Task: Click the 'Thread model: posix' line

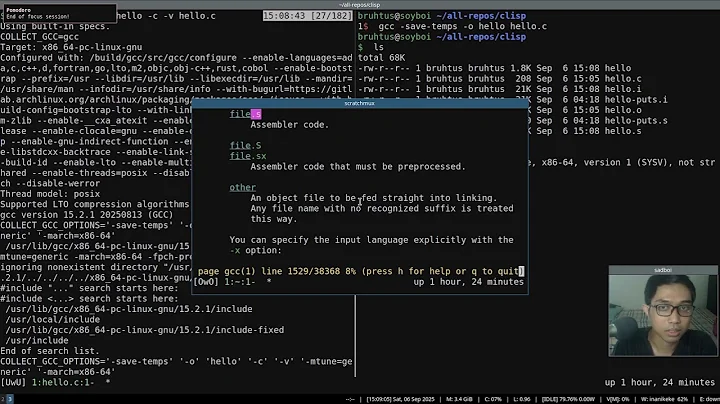Action: pyautogui.click(x=50, y=194)
